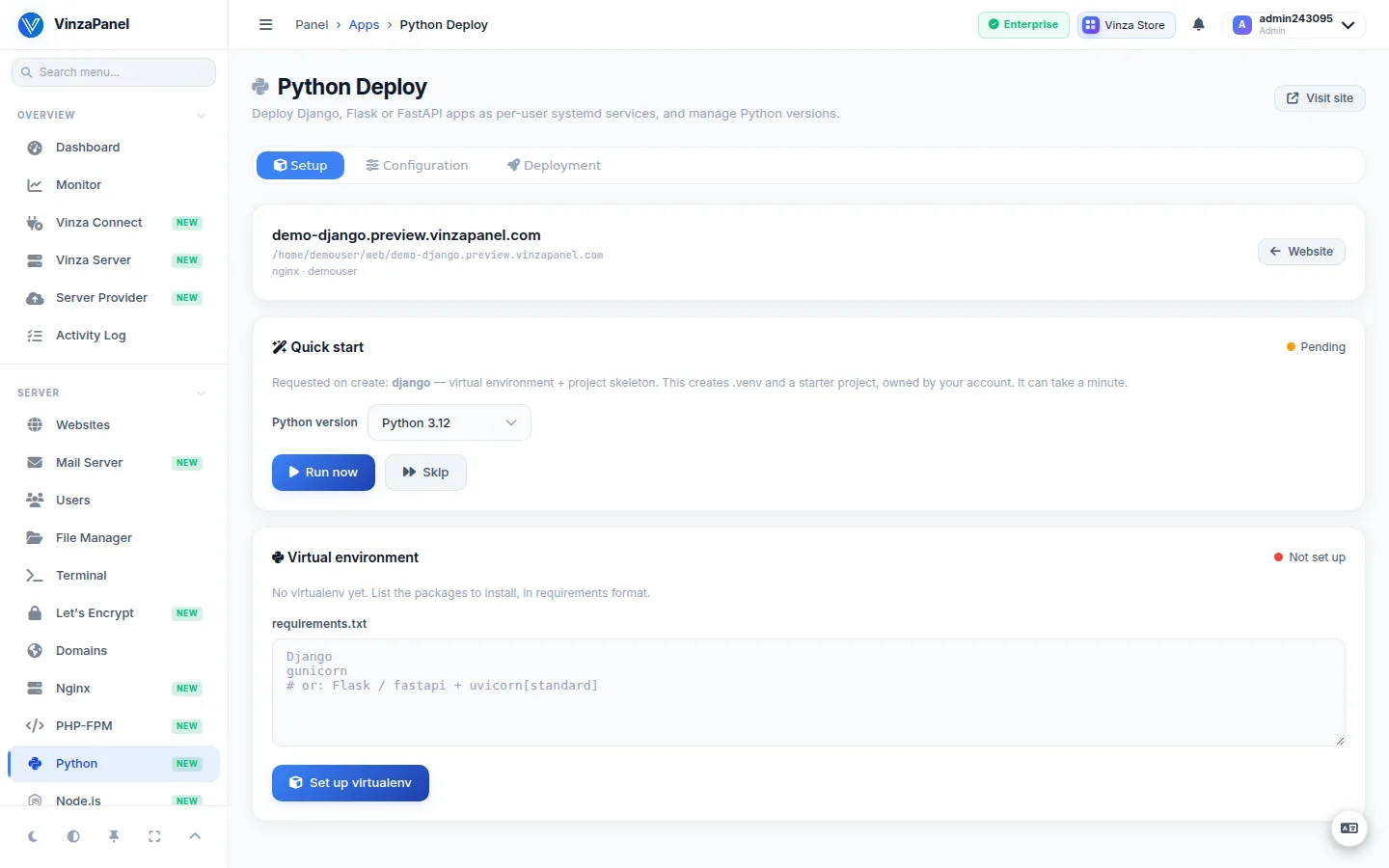Open the Python version dropdown
Screen dimensions: 1389x868
pyautogui.click(x=449, y=422)
